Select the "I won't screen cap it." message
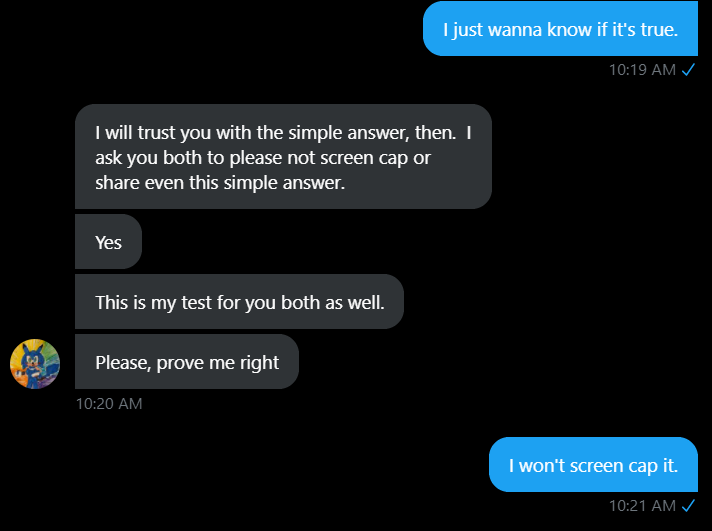712x531 pixels. pyautogui.click(x=593, y=465)
